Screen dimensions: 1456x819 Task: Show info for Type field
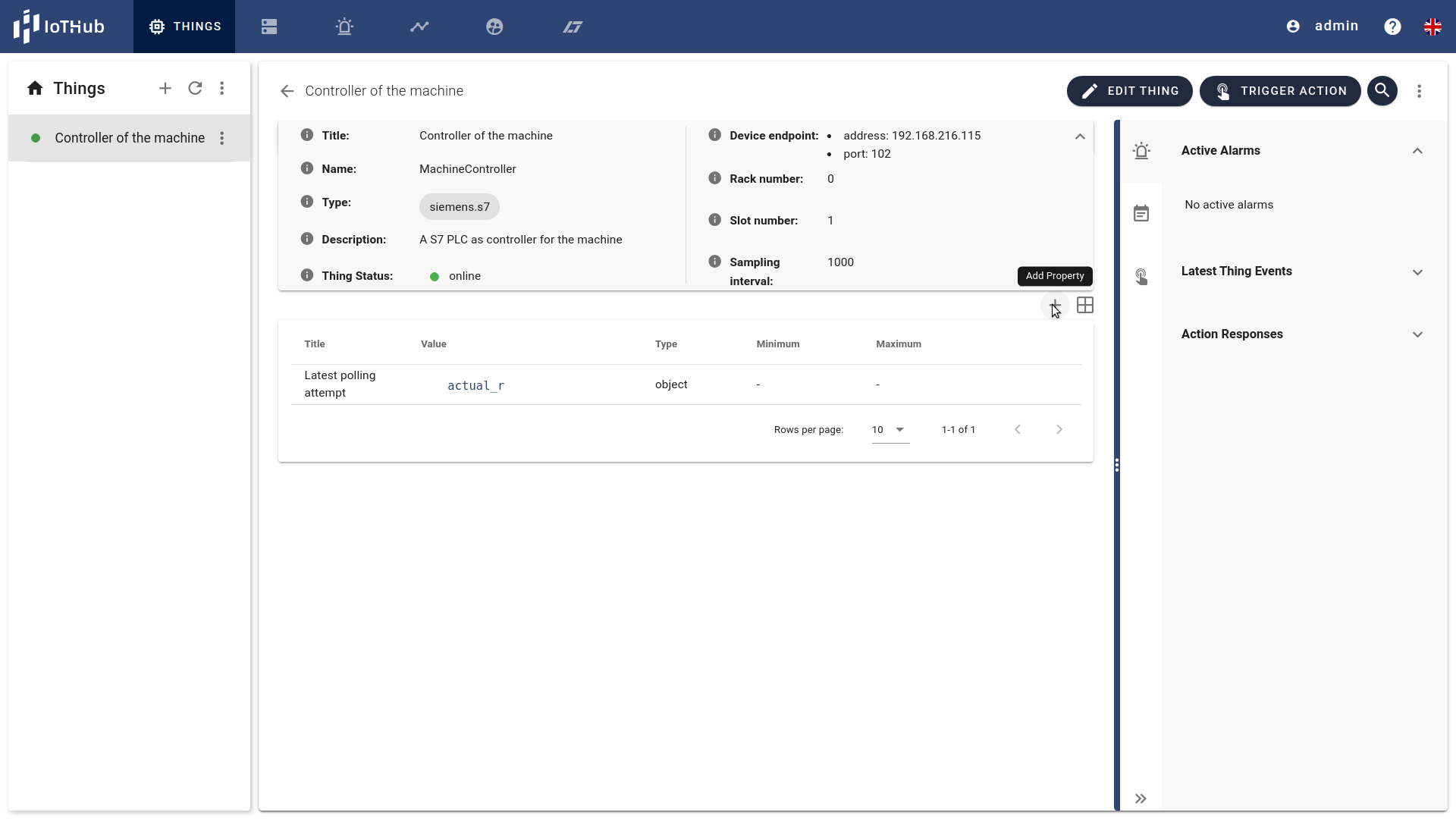307,202
